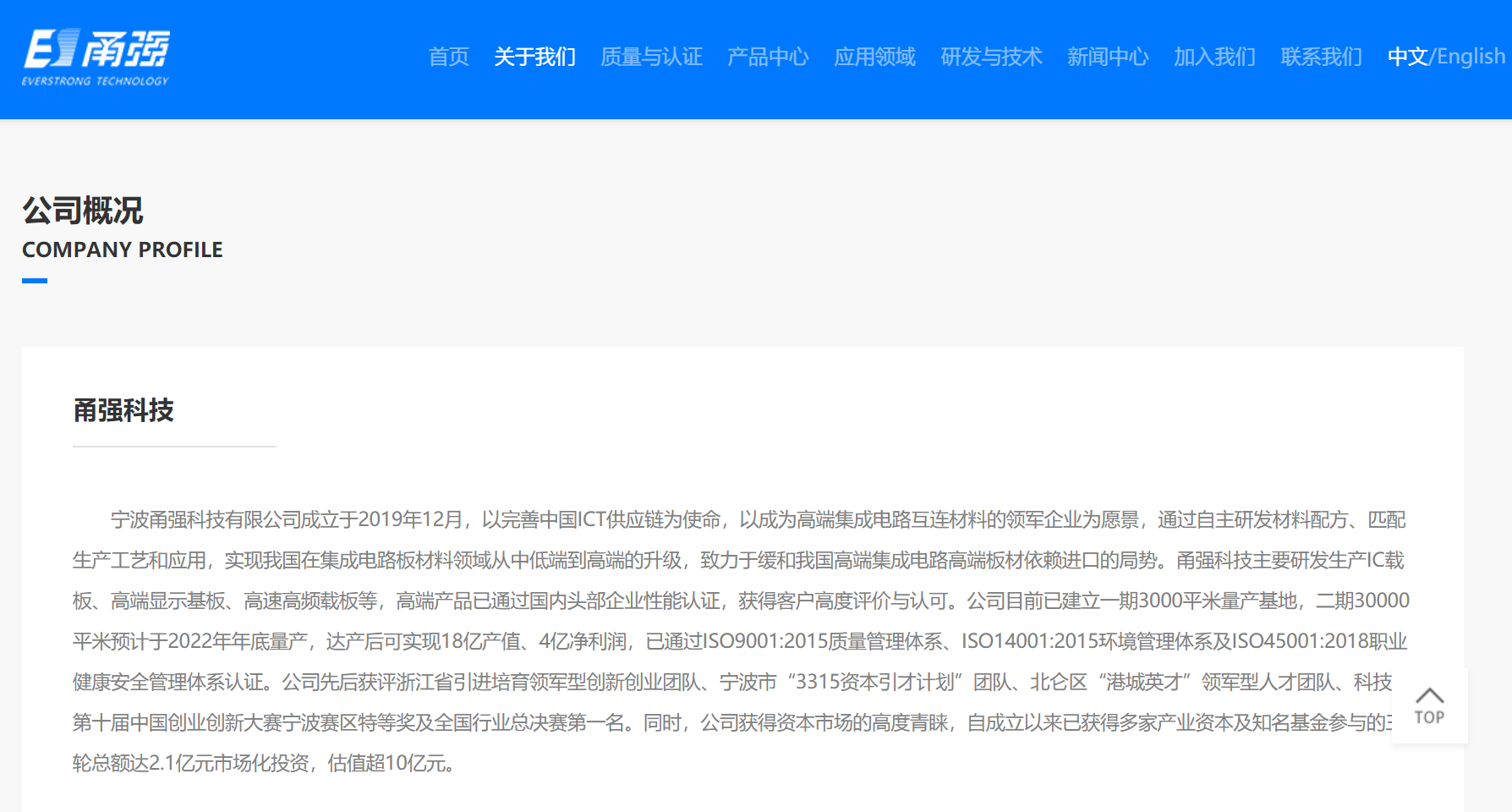The image size is (1512, 812).
Task: Open the 新闻中心 navigation item
Action: [1108, 57]
